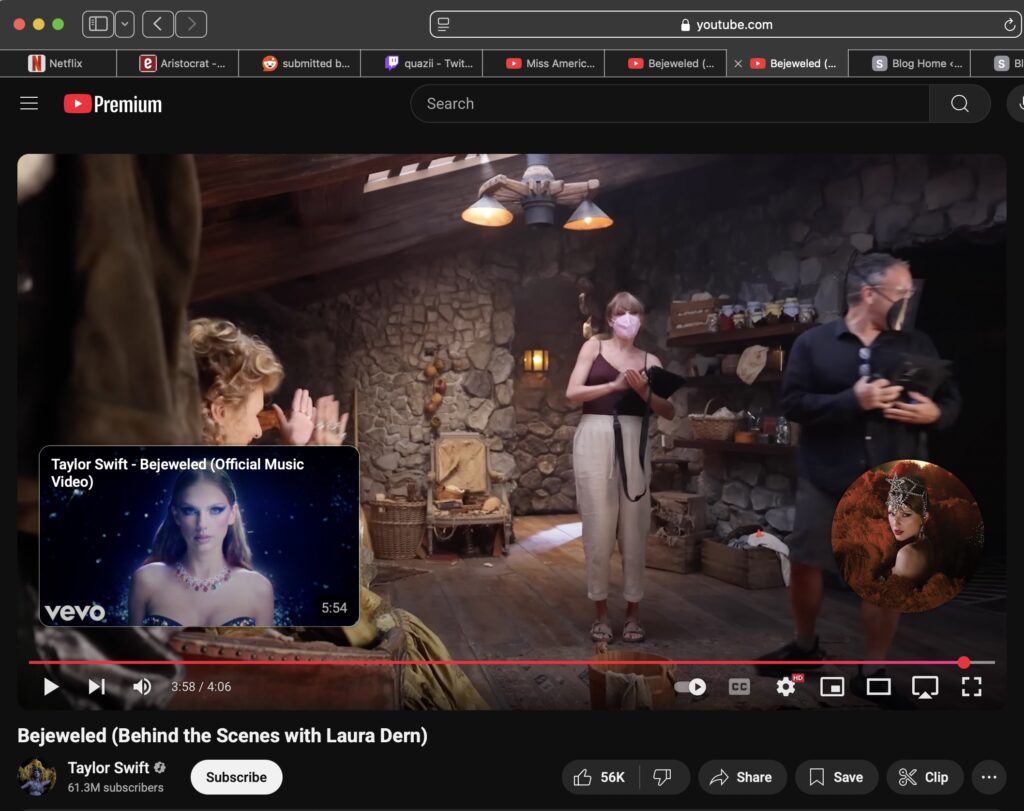Go to YouTube Premium home logo
This screenshot has height=811, width=1024.
click(113, 104)
